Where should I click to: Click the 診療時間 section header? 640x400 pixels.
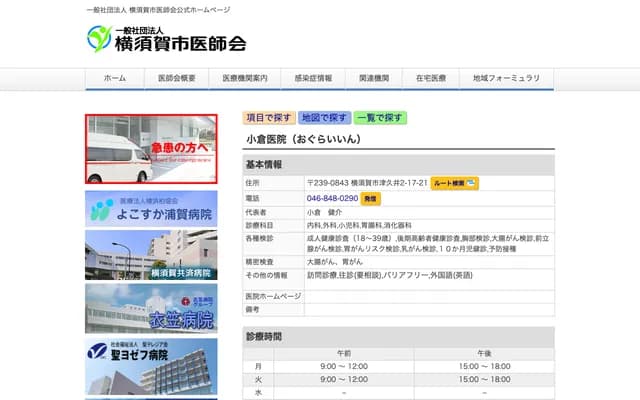click(398, 337)
